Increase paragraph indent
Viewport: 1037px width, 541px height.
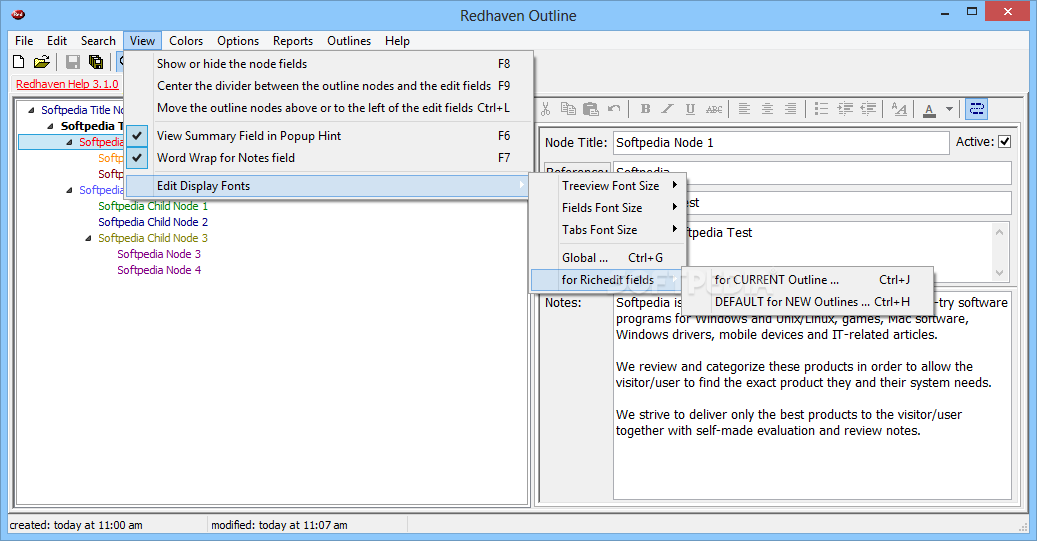point(845,109)
